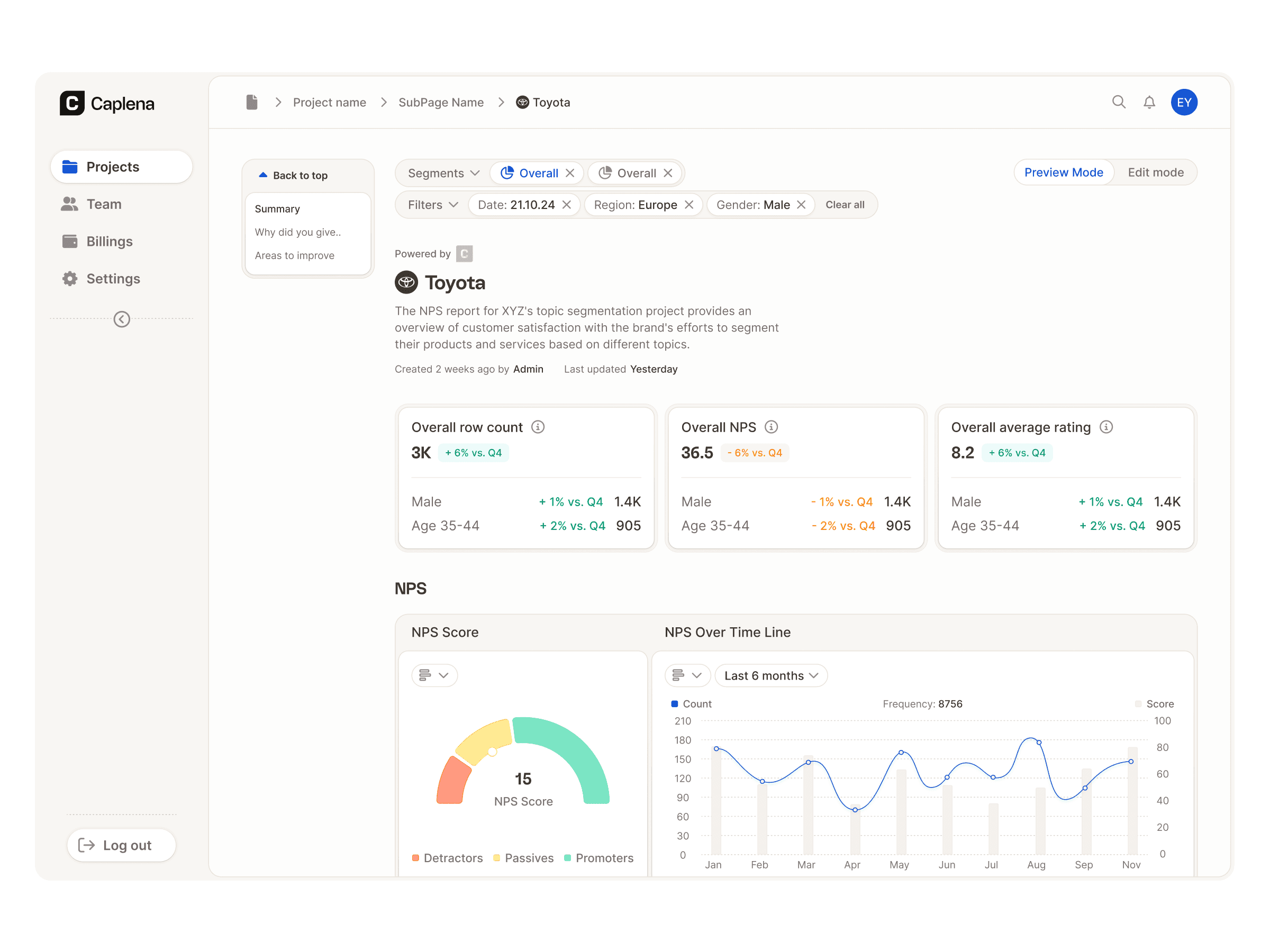1270x952 pixels.
Task: Open the Last 6 months dropdown
Action: pyautogui.click(x=770, y=675)
